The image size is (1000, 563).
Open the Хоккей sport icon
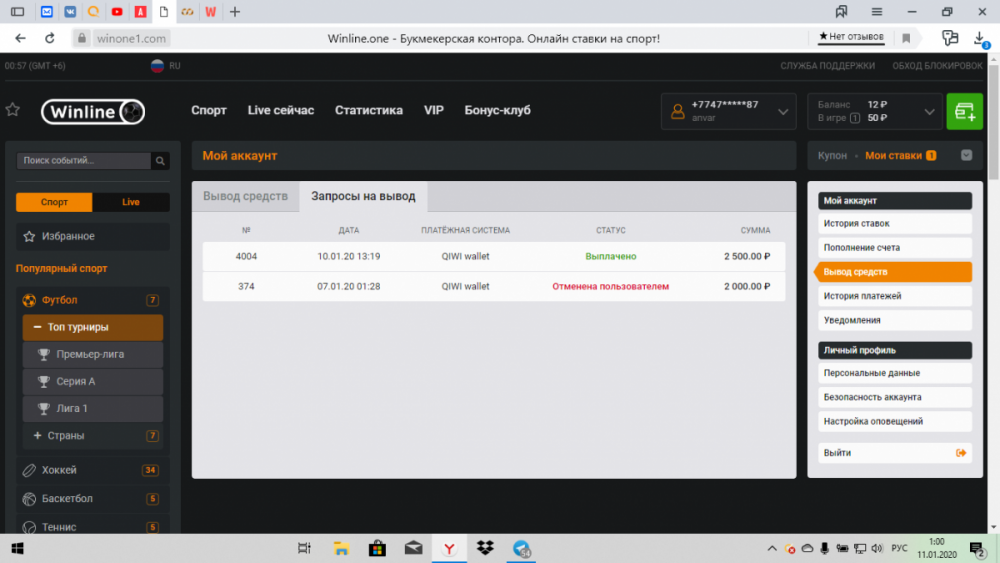[x=30, y=470]
